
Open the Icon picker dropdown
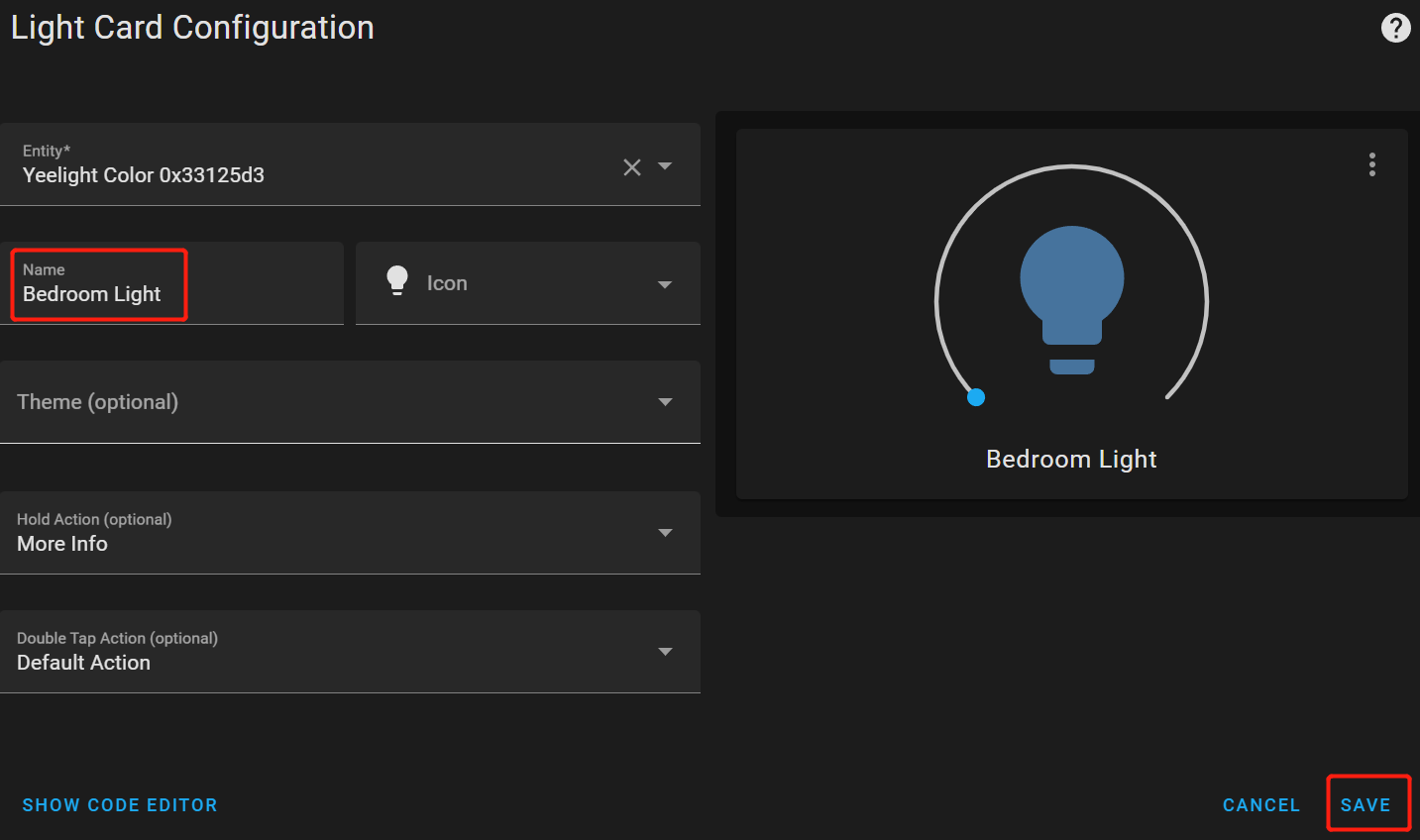tap(665, 284)
